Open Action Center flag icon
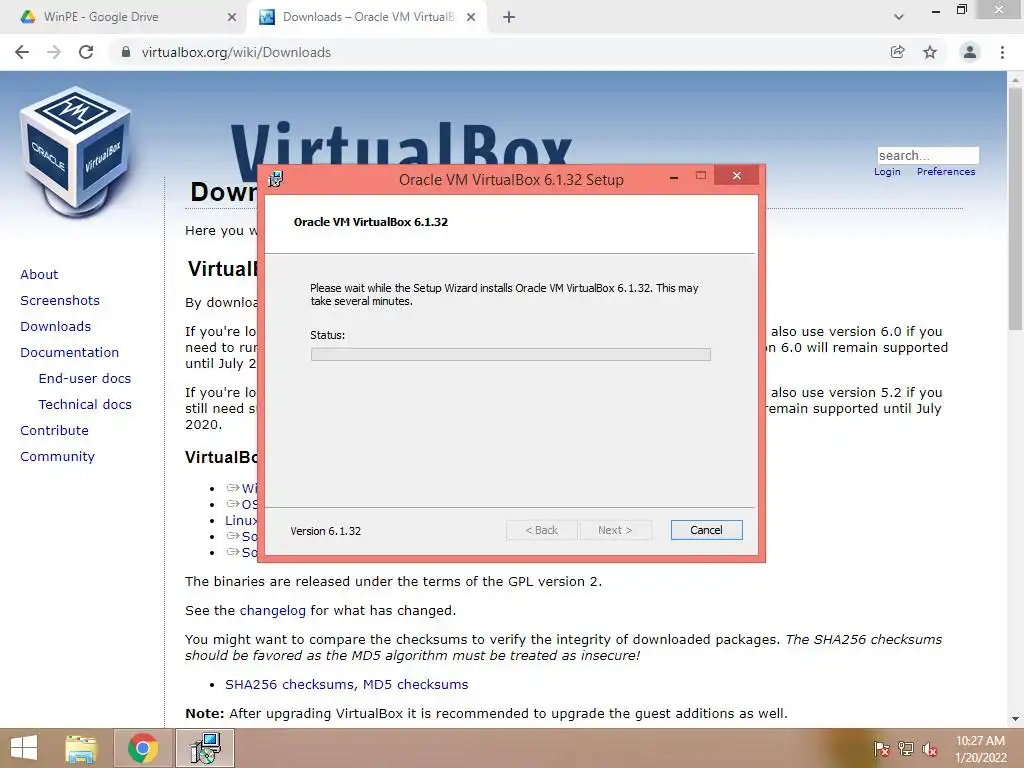The height and width of the screenshot is (768, 1024). point(881,749)
